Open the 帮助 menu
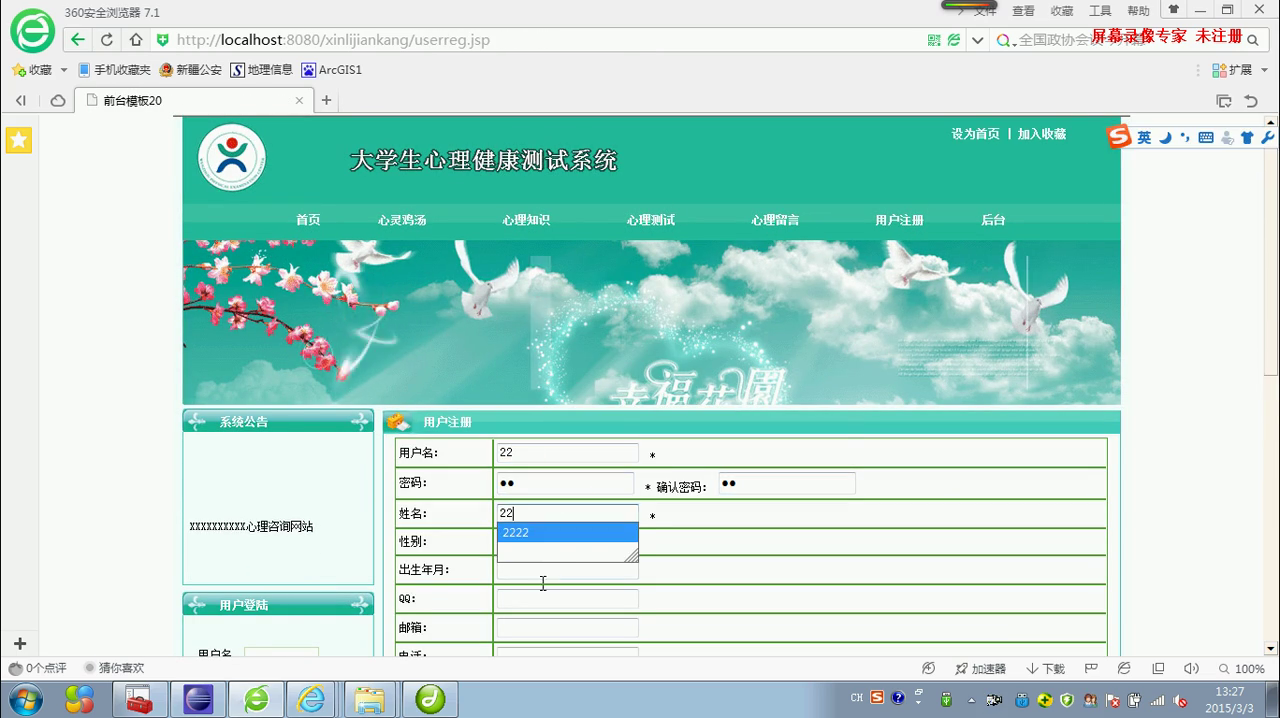1280x718 pixels. coord(1138,11)
